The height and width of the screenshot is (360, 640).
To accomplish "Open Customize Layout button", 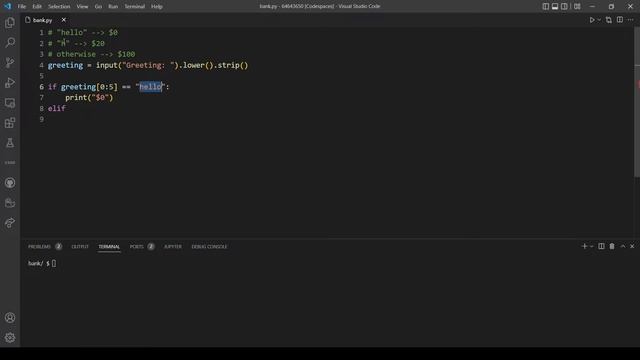I will coord(577,7).
